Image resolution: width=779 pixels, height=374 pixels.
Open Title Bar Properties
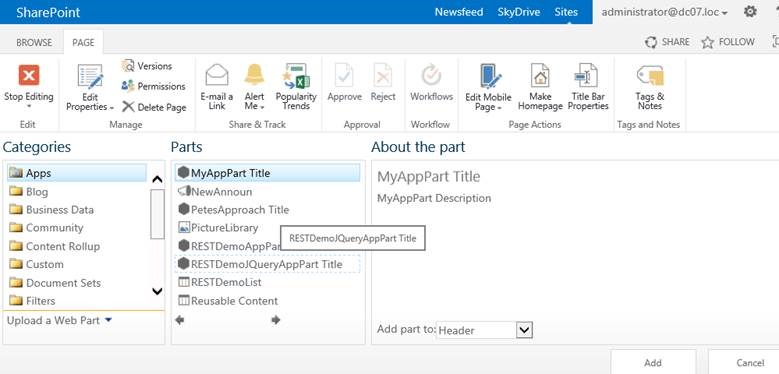click(x=588, y=87)
